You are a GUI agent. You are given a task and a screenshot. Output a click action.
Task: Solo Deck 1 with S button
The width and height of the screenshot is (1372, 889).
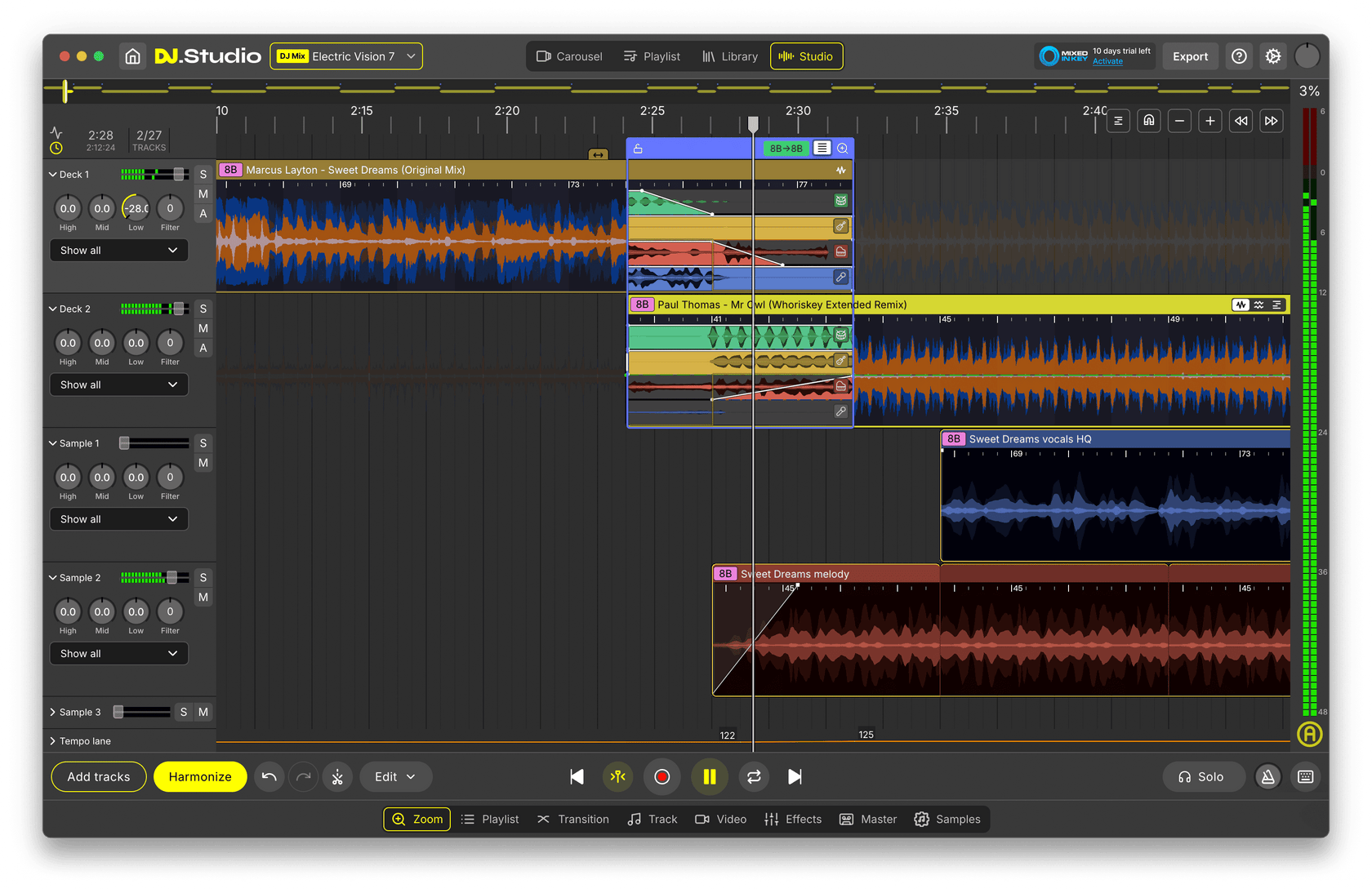(203, 175)
